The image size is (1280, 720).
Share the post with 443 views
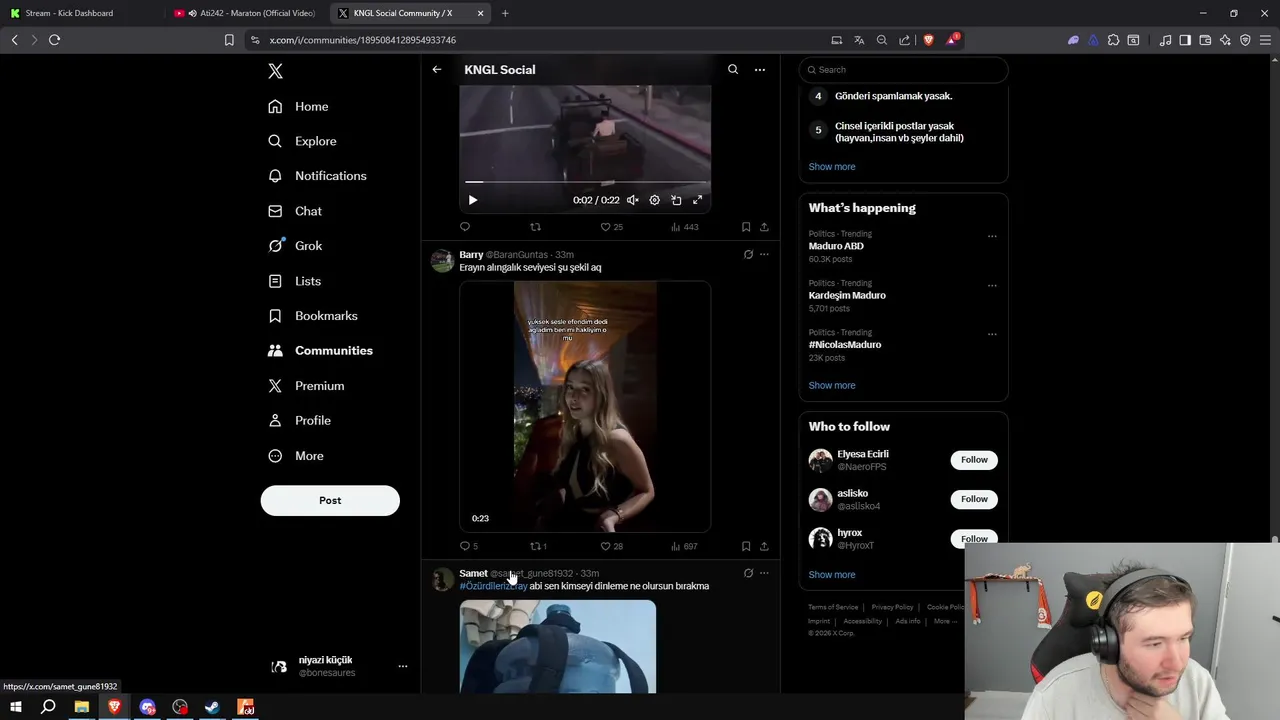[x=764, y=227]
